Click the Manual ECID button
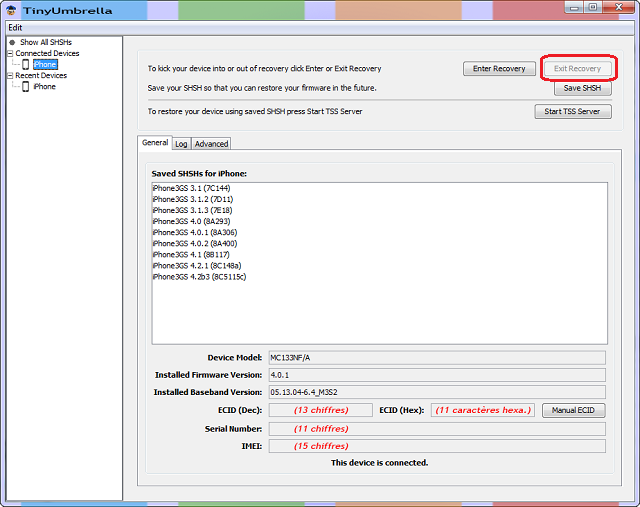Viewport: 640px width, 507px height. coord(573,410)
